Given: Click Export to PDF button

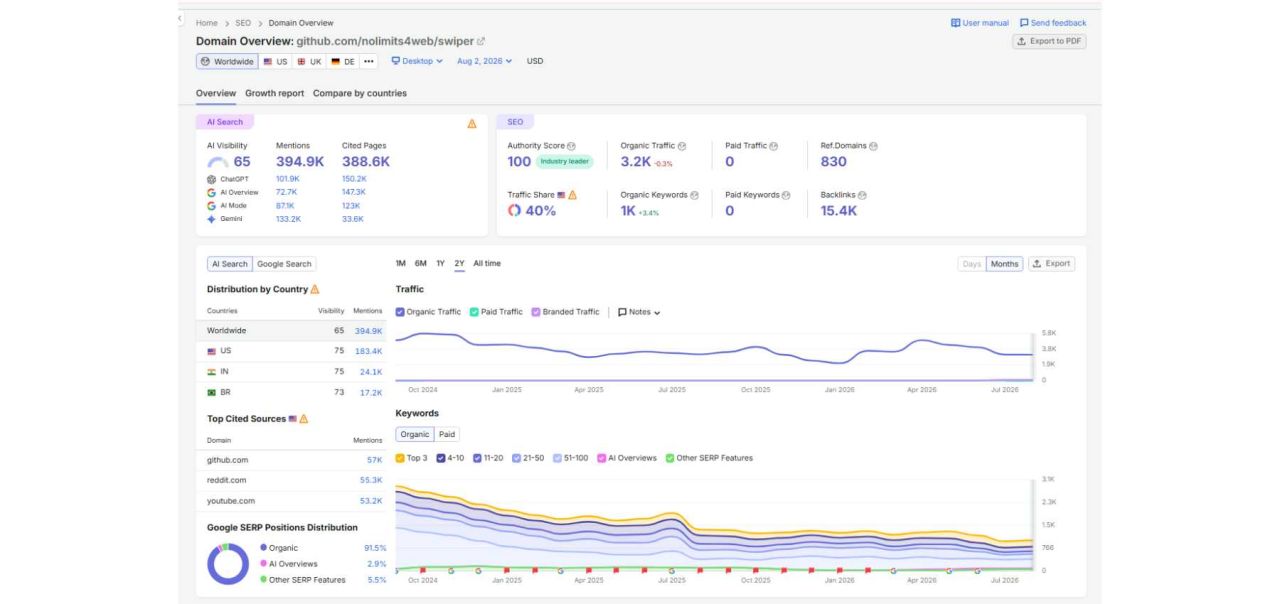Looking at the screenshot, I should coord(1049,41).
